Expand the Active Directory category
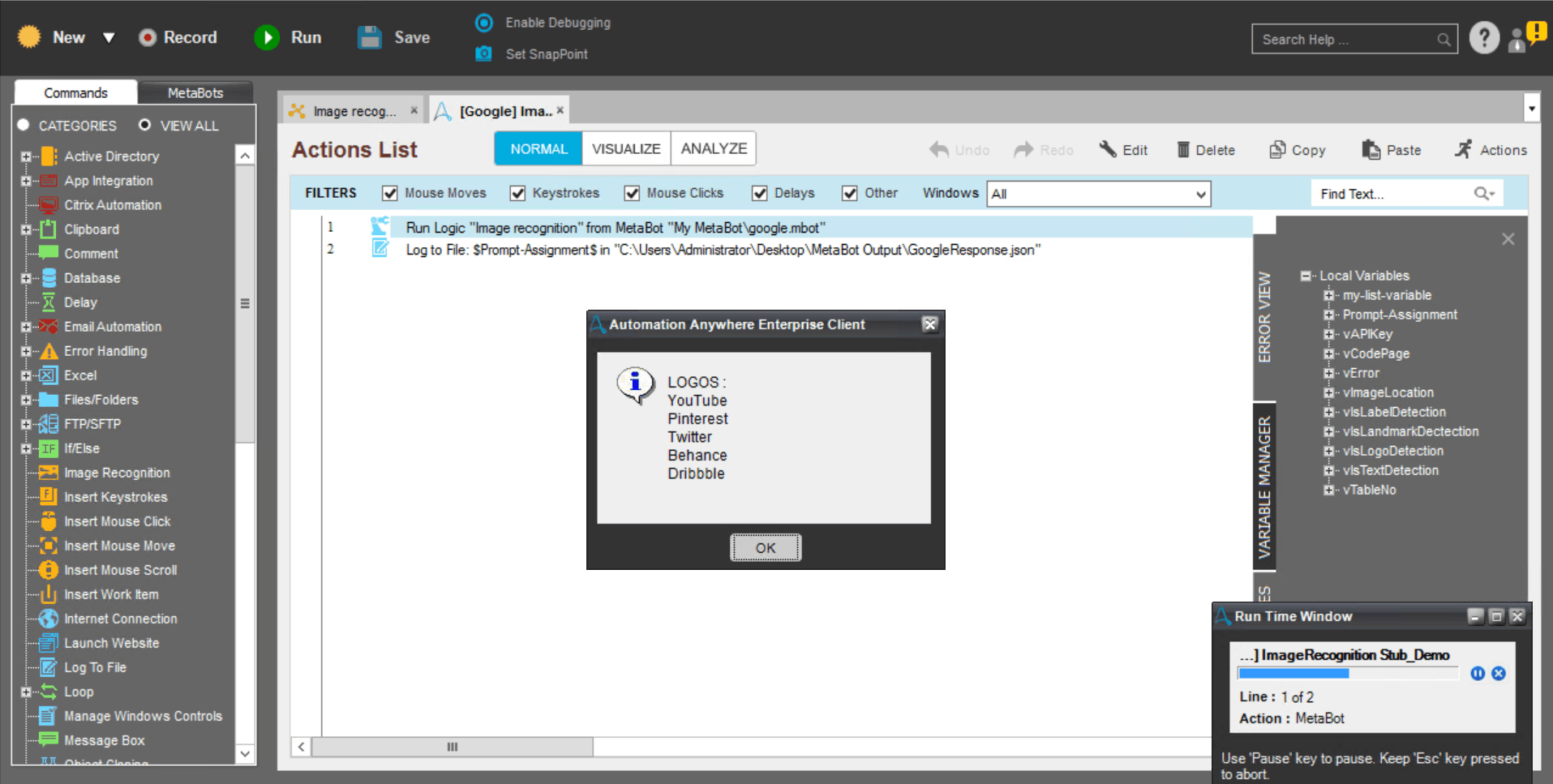Screen dimensions: 1553x784 tap(26, 156)
